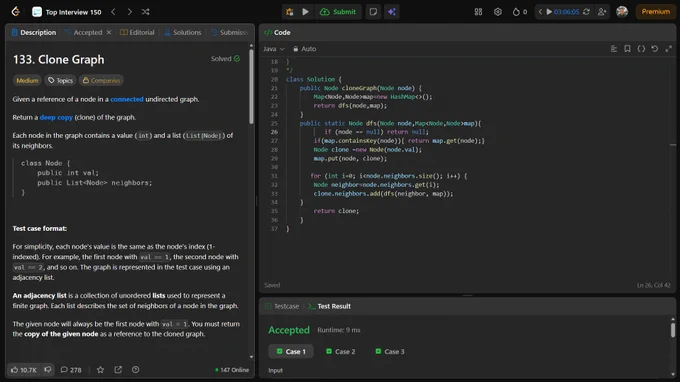Reset the timer with refresh icon
Viewport: 680px width, 382px height.
(586, 12)
